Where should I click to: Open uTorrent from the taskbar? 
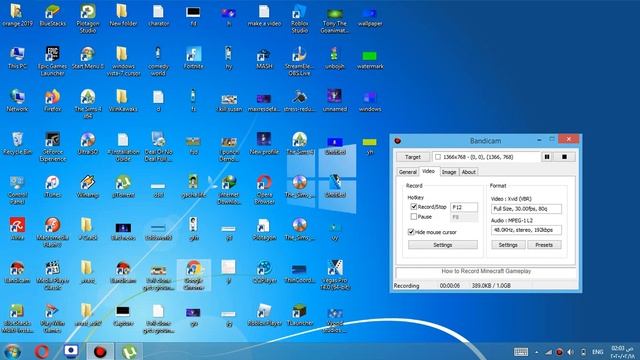point(129,351)
